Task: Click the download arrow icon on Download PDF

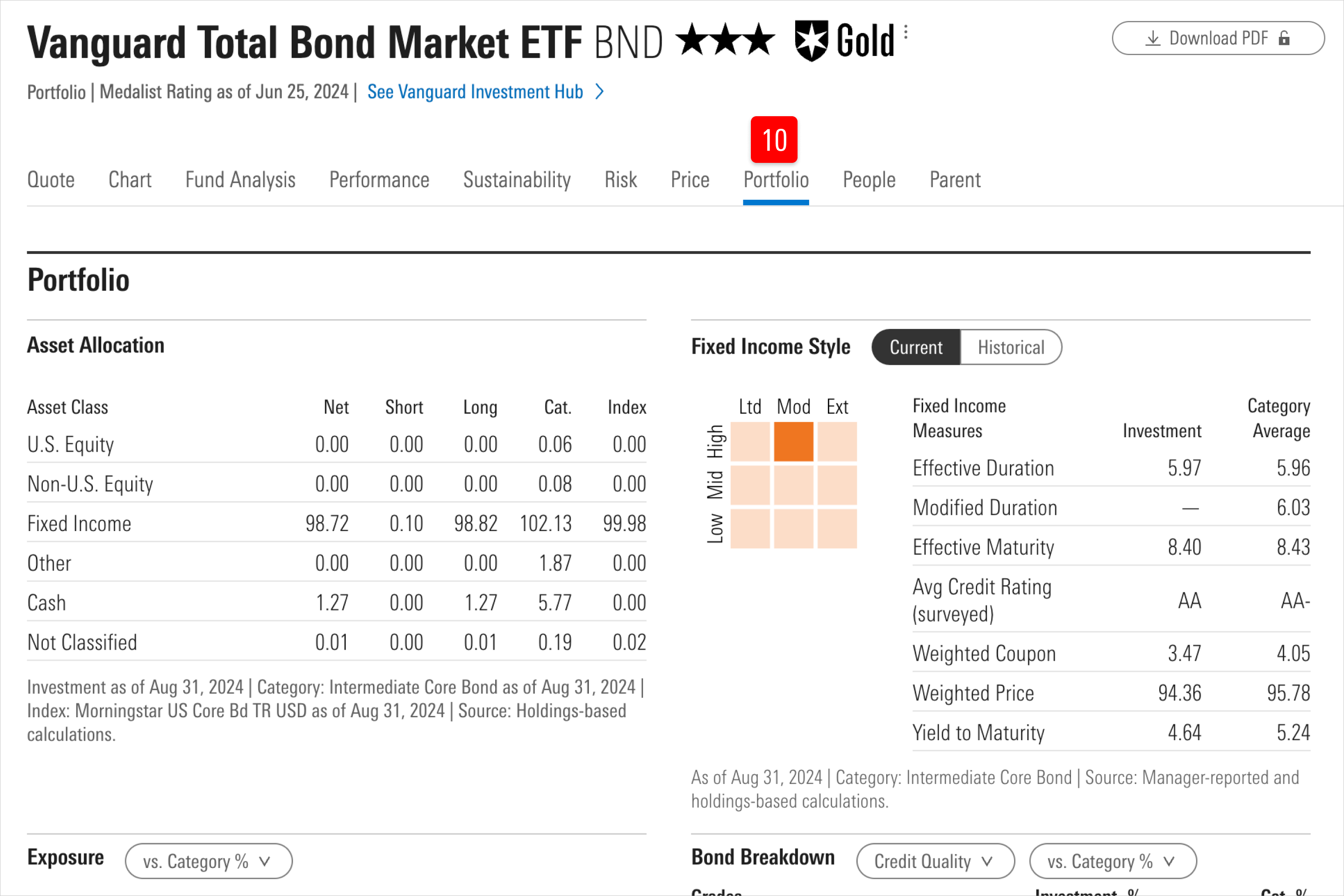Action: 1152,38
